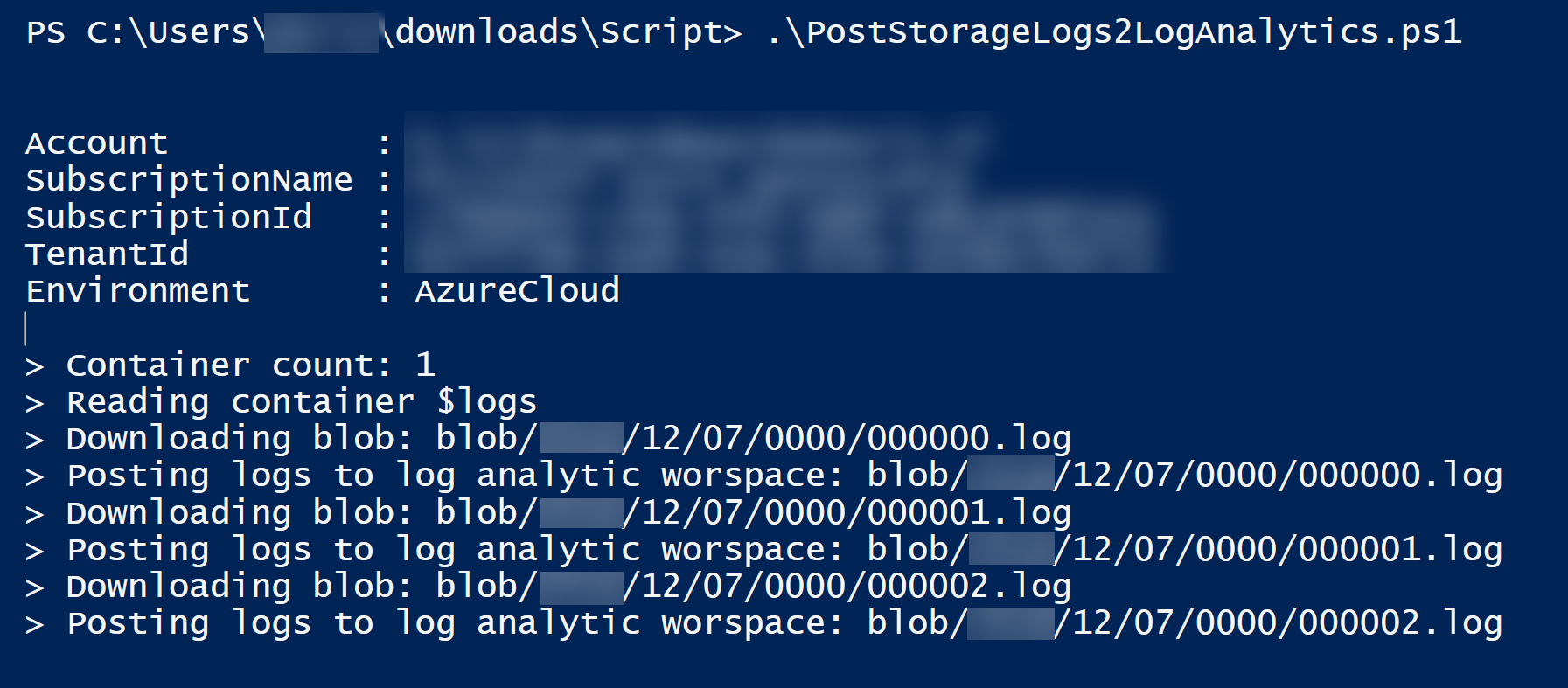Image resolution: width=1568 pixels, height=688 pixels.
Task: Click the Environment label
Action: [x=138, y=290]
